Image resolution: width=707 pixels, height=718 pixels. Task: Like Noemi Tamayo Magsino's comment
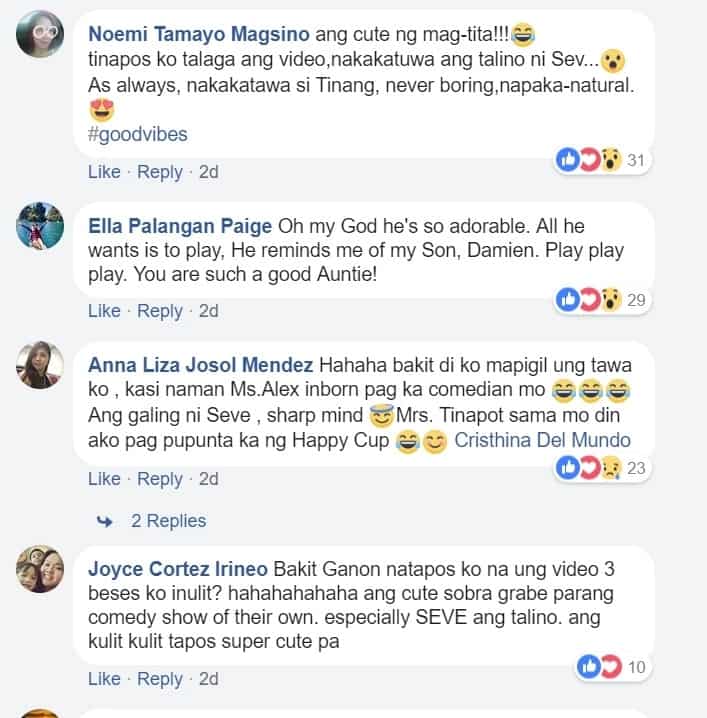pos(104,172)
